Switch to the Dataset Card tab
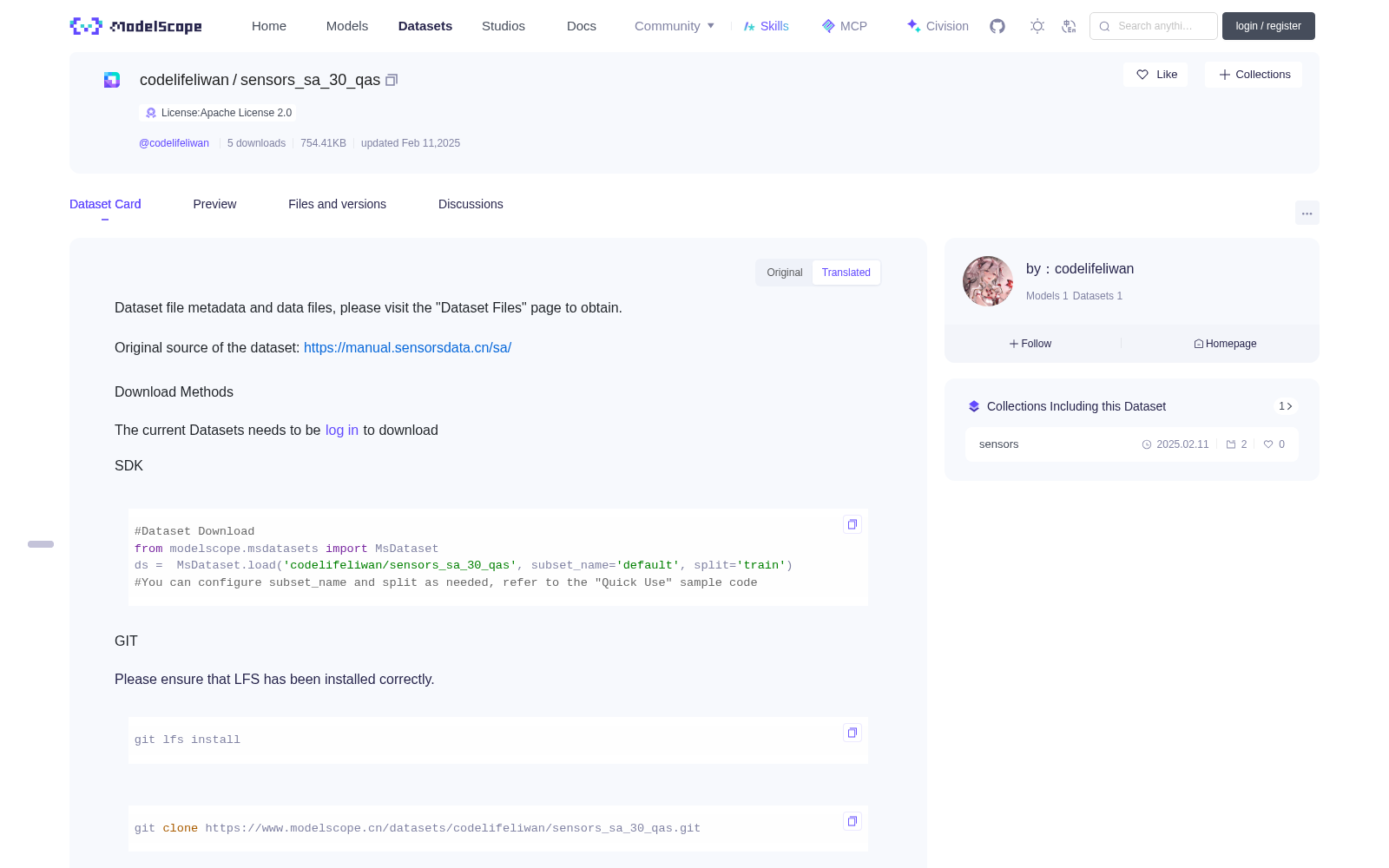 coord(105,204)
